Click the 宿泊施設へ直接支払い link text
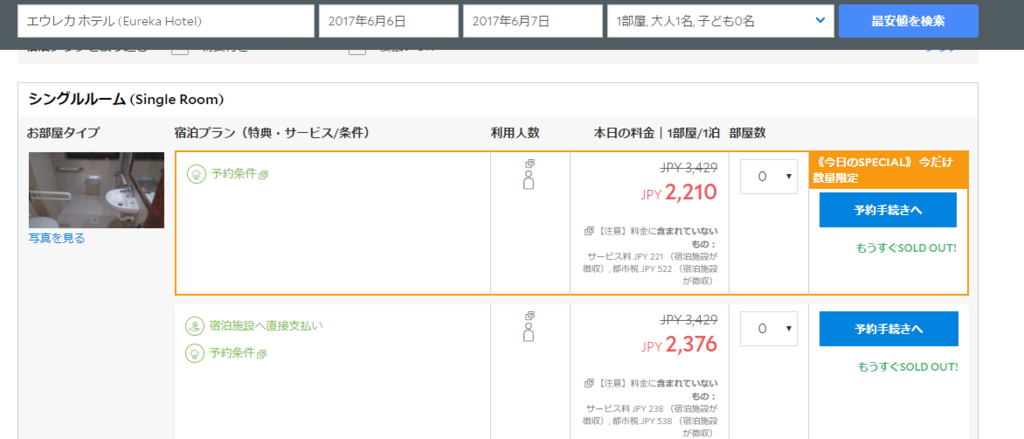The width and height of the screenshot is (1024, 439). pyautogui.click(x=266, y=325)
